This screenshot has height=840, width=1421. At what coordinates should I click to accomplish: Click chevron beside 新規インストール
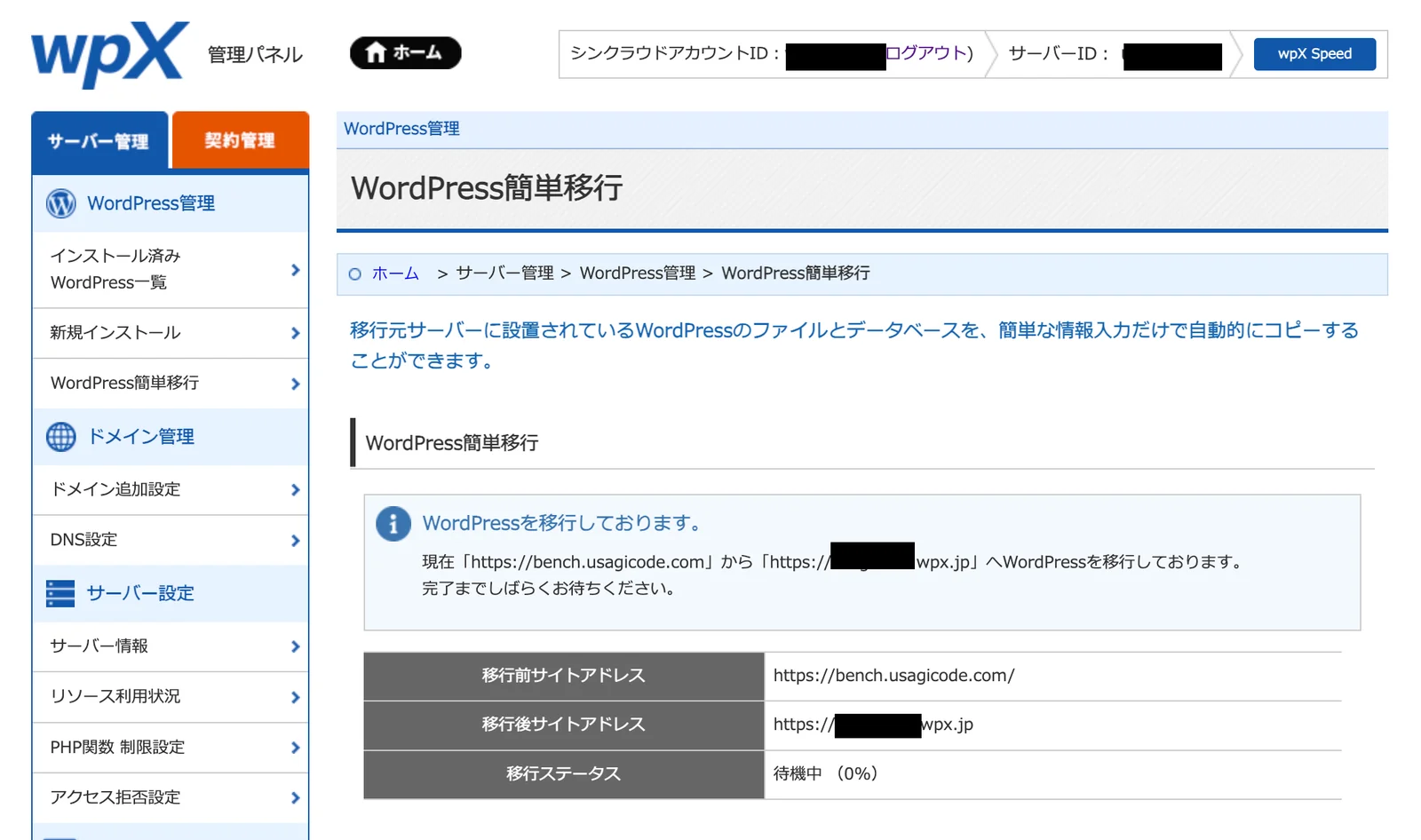pyautogui.click(x=296, y=333)
